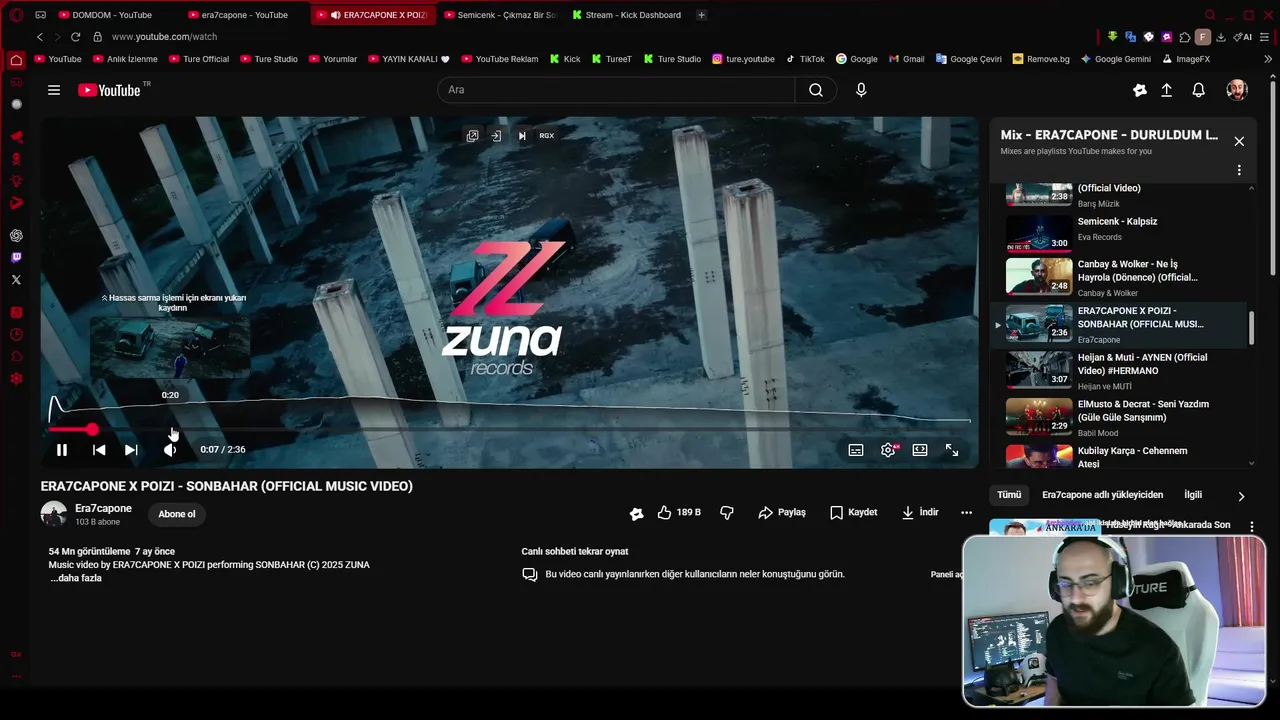Click into the Ara search field
Screen dimensions: 1280x720
click(x=616, y=90)
